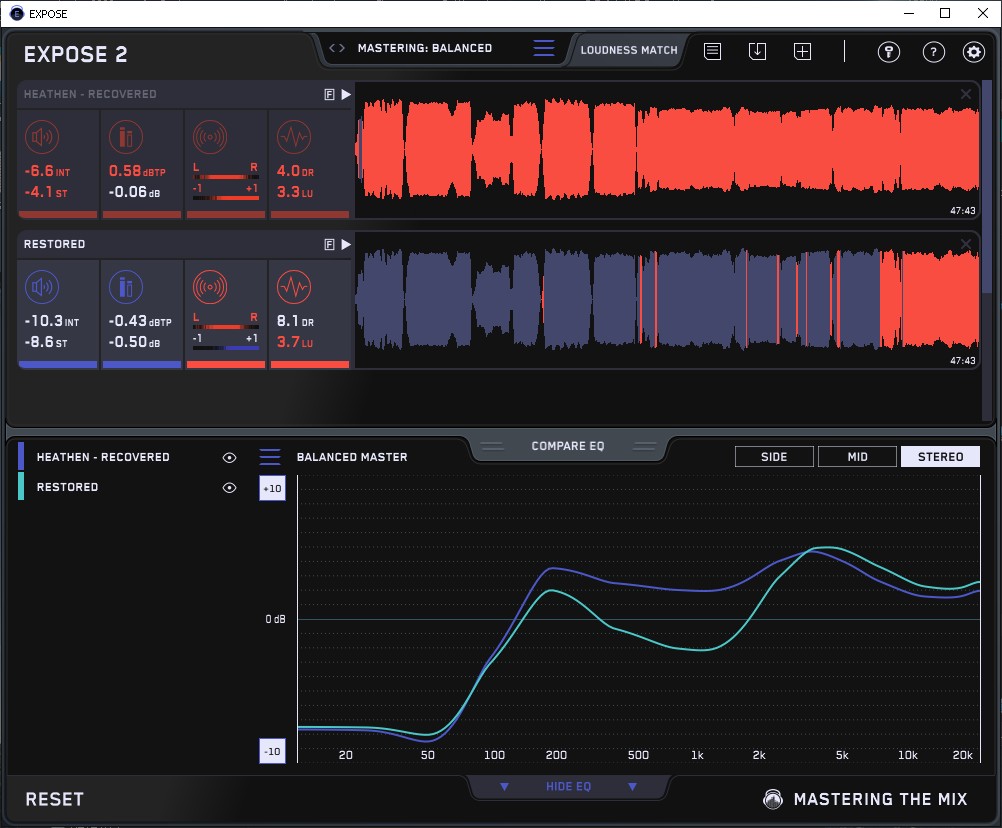Click the 8.1 DR dynamic range value
The width and height of the screenshot is (1002, 828).
[x=295, y=321]
